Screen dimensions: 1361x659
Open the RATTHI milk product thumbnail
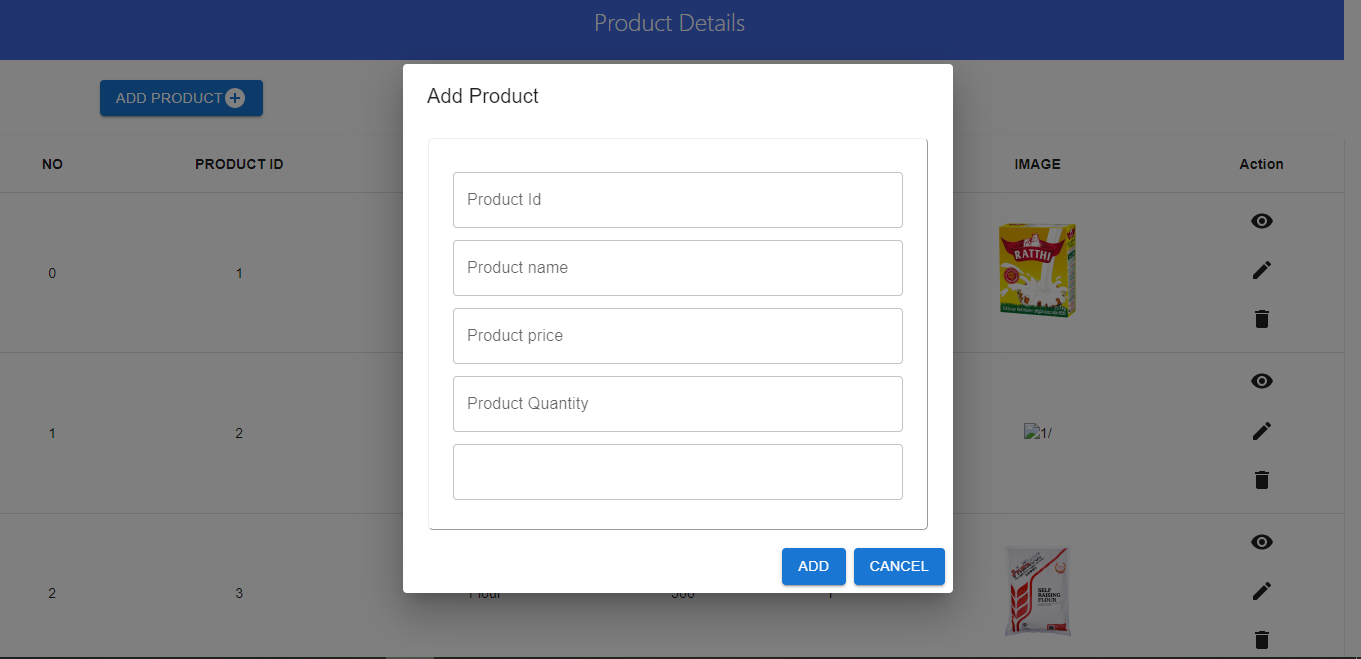1037,270
